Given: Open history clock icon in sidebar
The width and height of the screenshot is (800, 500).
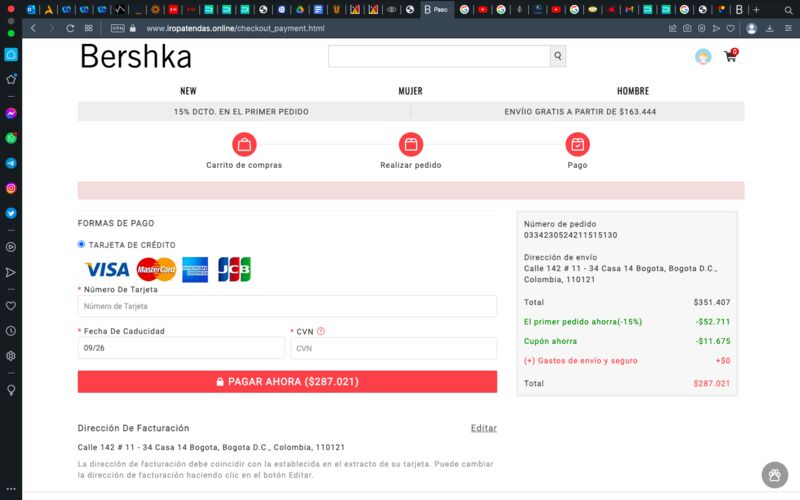Looking at the screenshot, I should [11, 331].
